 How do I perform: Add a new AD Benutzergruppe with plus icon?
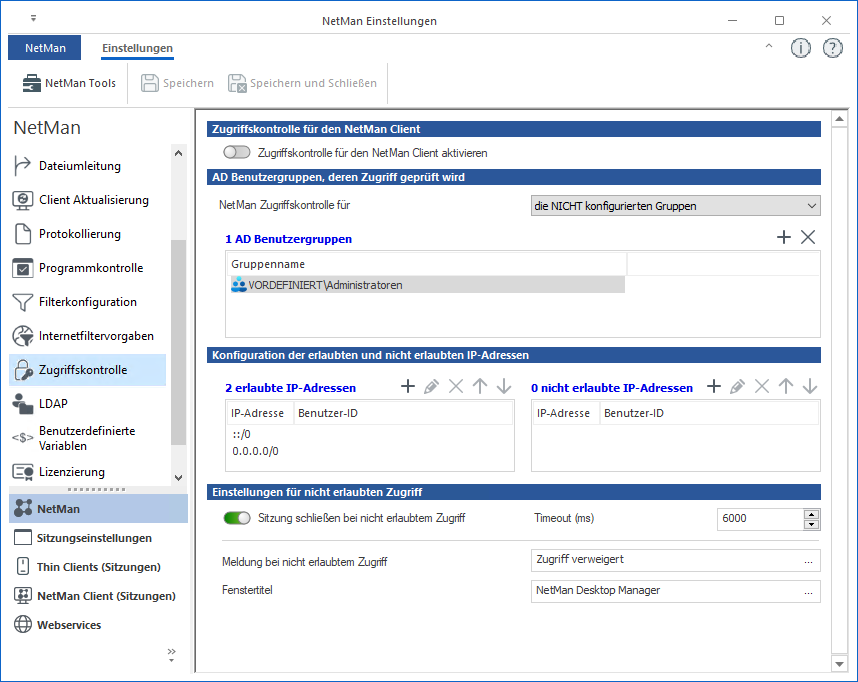pos(784,237)
